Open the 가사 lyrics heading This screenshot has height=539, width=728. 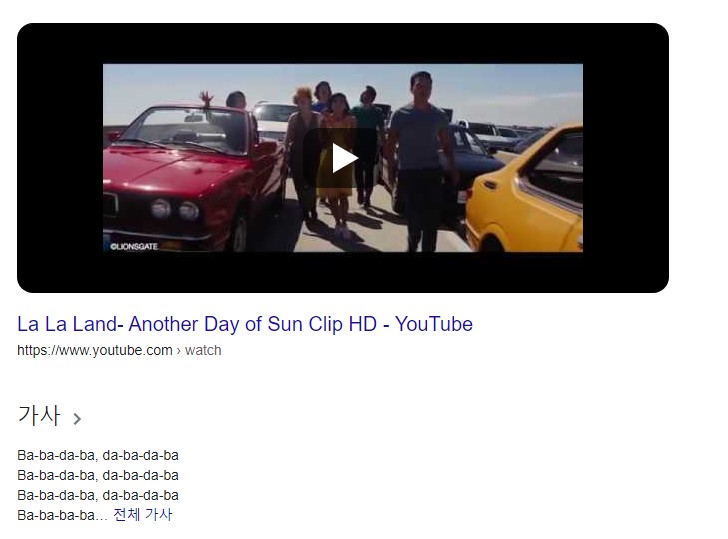(39, 416)
